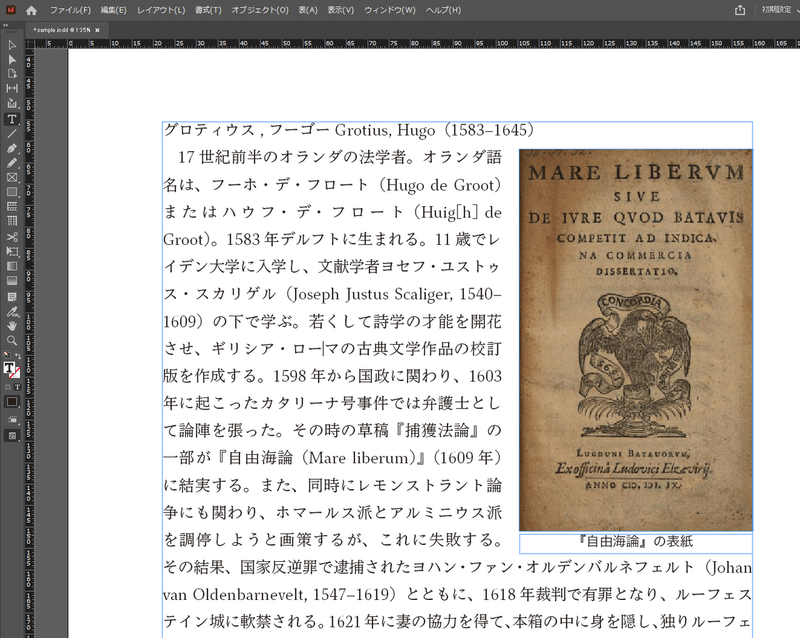Select the Line tool
The width and height of the screenshot is (800, 638).
tap(12, 134)
